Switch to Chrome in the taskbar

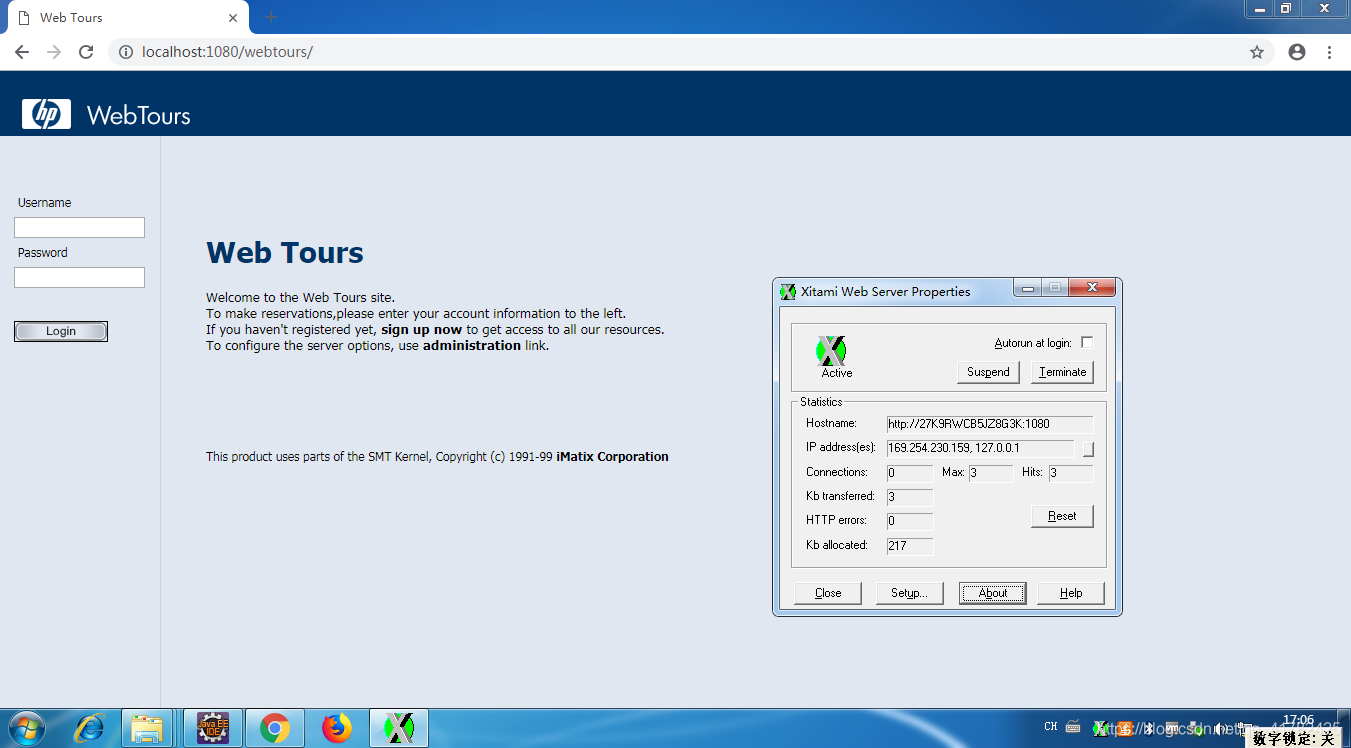[275, 728]
